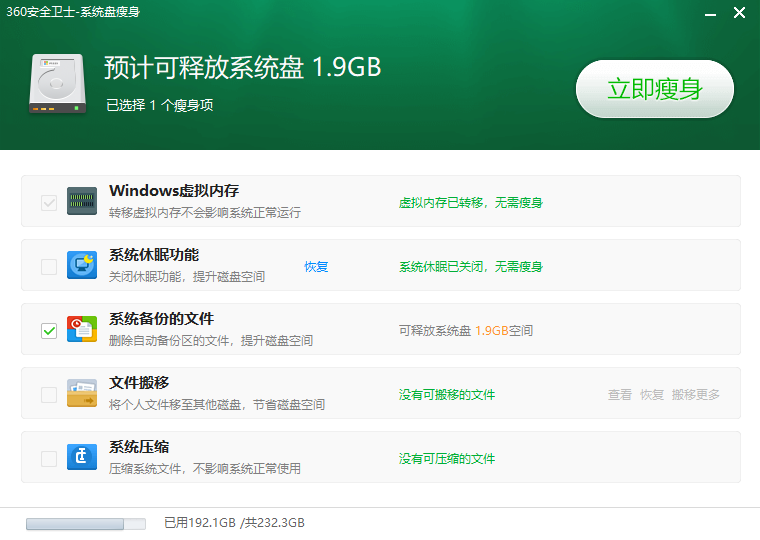Tick the 文件搬移 checkbox
This screenshot has height=540, width=760.
tap(48, 394)
